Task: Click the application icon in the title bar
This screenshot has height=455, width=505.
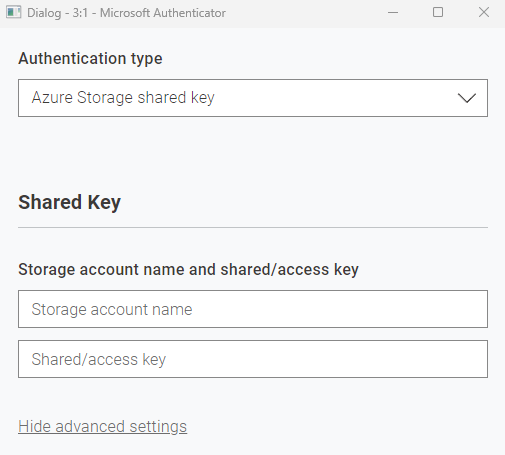Action: pyautogui.click(x=14, y=12)
